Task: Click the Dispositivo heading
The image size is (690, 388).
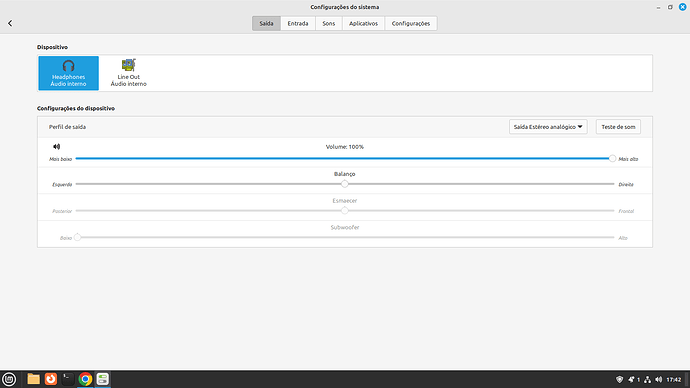Action: pos(52,47)
